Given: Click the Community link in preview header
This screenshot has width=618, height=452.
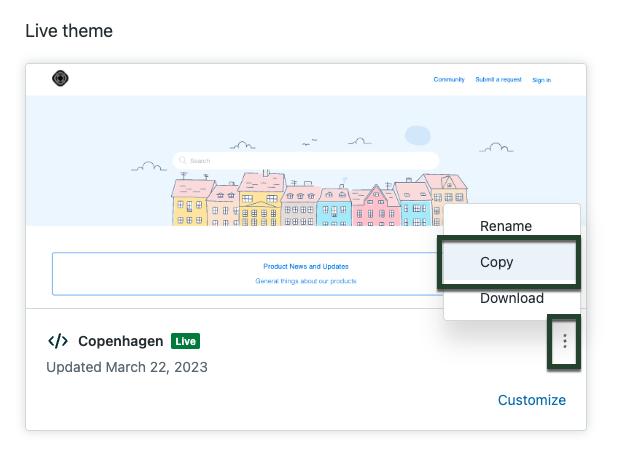Looking at the screenshot, I should click(449, 80).
